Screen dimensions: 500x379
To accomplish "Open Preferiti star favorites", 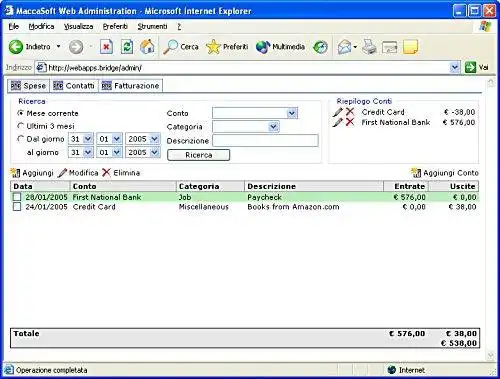I will [x=227, y=47].
